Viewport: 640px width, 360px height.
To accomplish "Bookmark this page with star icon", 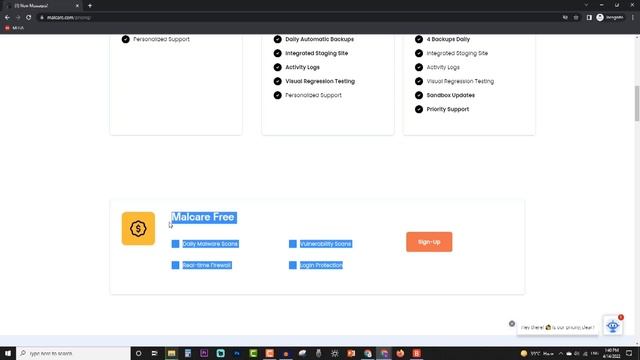I will click(x=576, y=18).
